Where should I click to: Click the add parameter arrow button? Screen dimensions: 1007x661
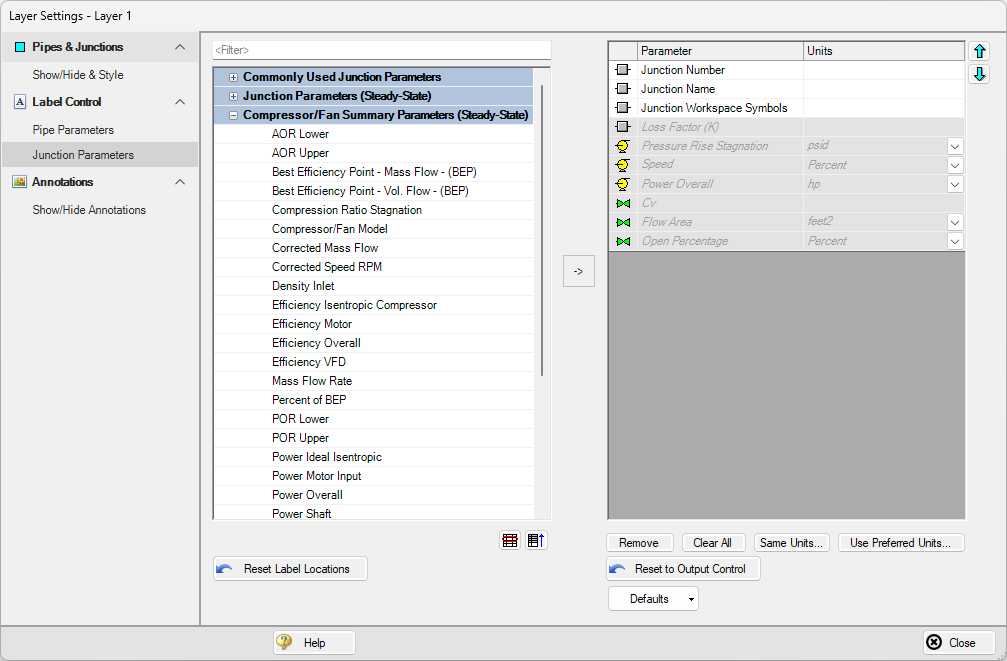pos(579,271)
